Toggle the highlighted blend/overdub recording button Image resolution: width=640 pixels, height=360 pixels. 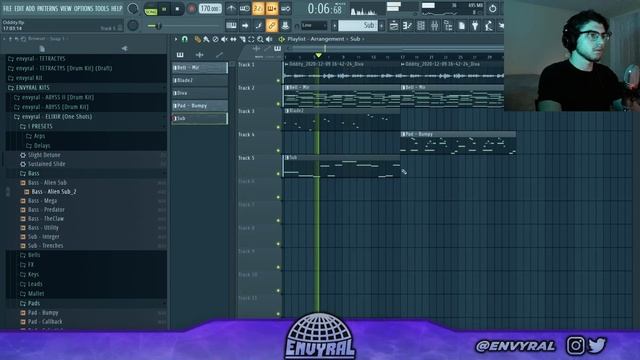[x=271, y=9]
